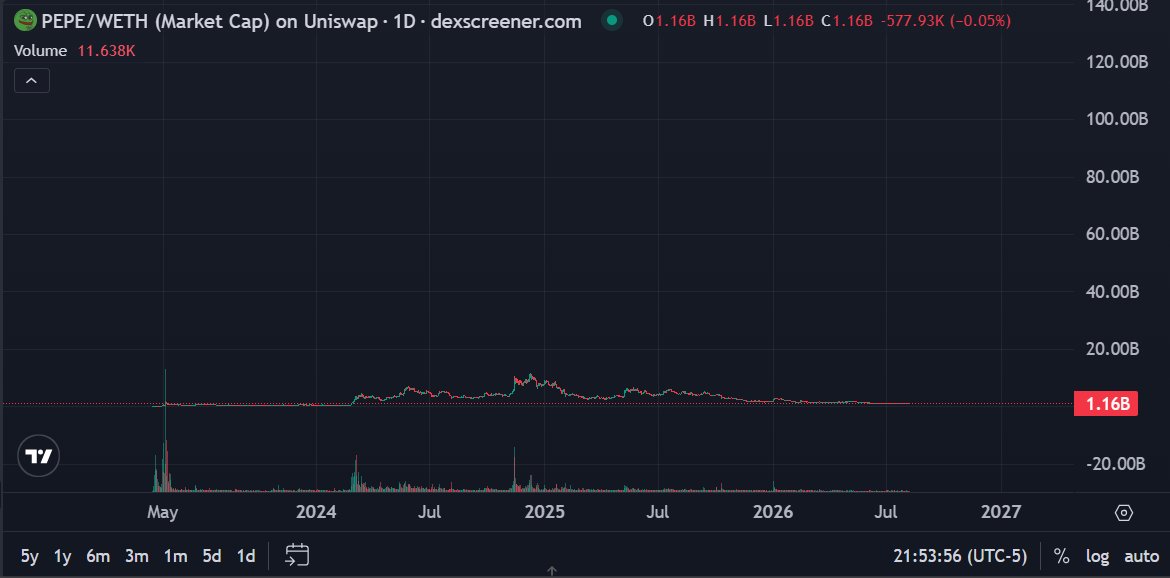1170x578 pixels.
Task: Select the 5d time range
Action: pyautogui.click(x=212, y=556)
